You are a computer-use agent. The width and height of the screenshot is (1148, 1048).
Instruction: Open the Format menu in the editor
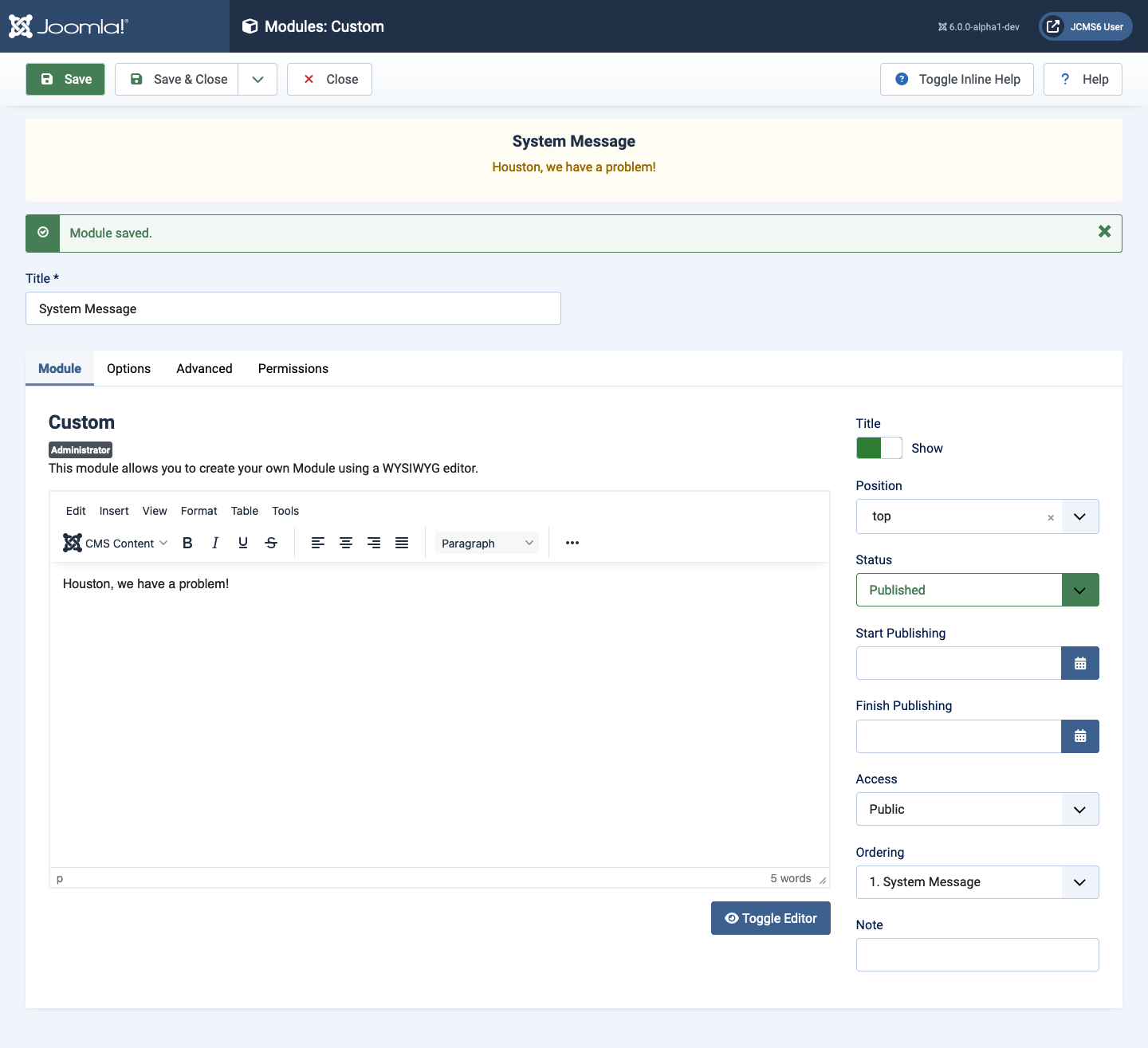click(199, 511)
